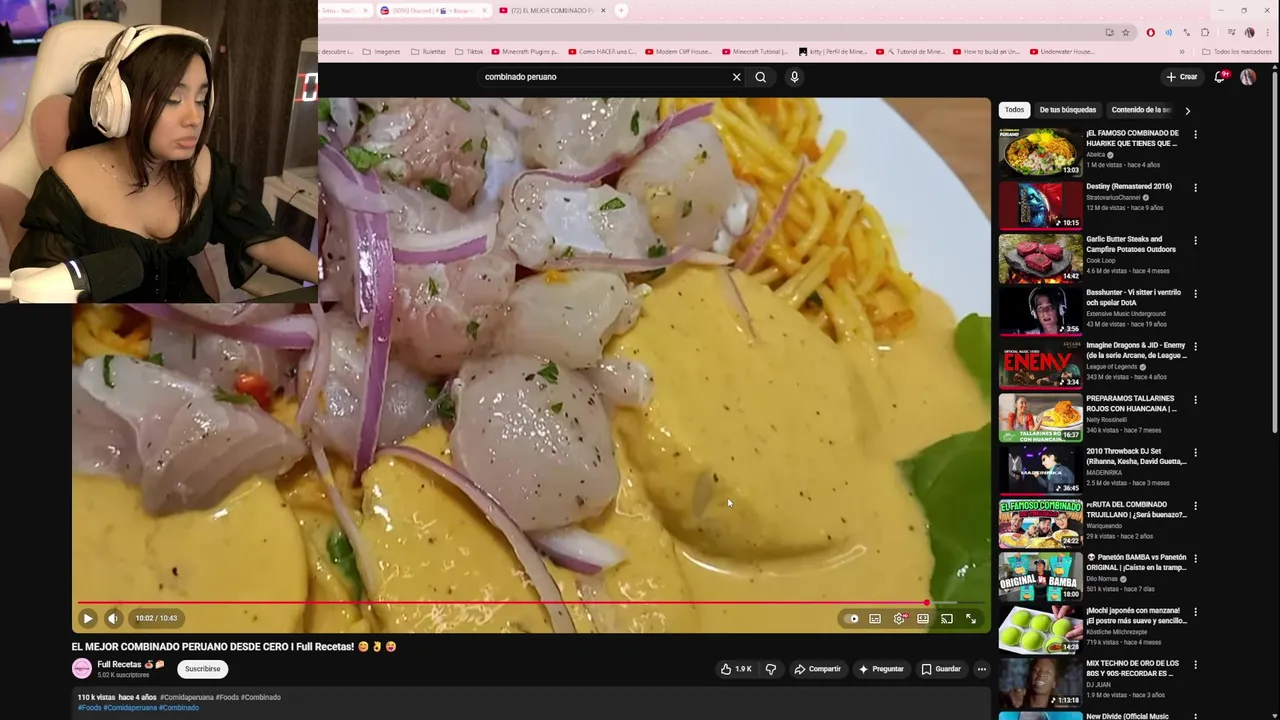The image size is (1280, 720).
Task: Toggle the autoplay switch in player
Action: (x=852, y=618)
